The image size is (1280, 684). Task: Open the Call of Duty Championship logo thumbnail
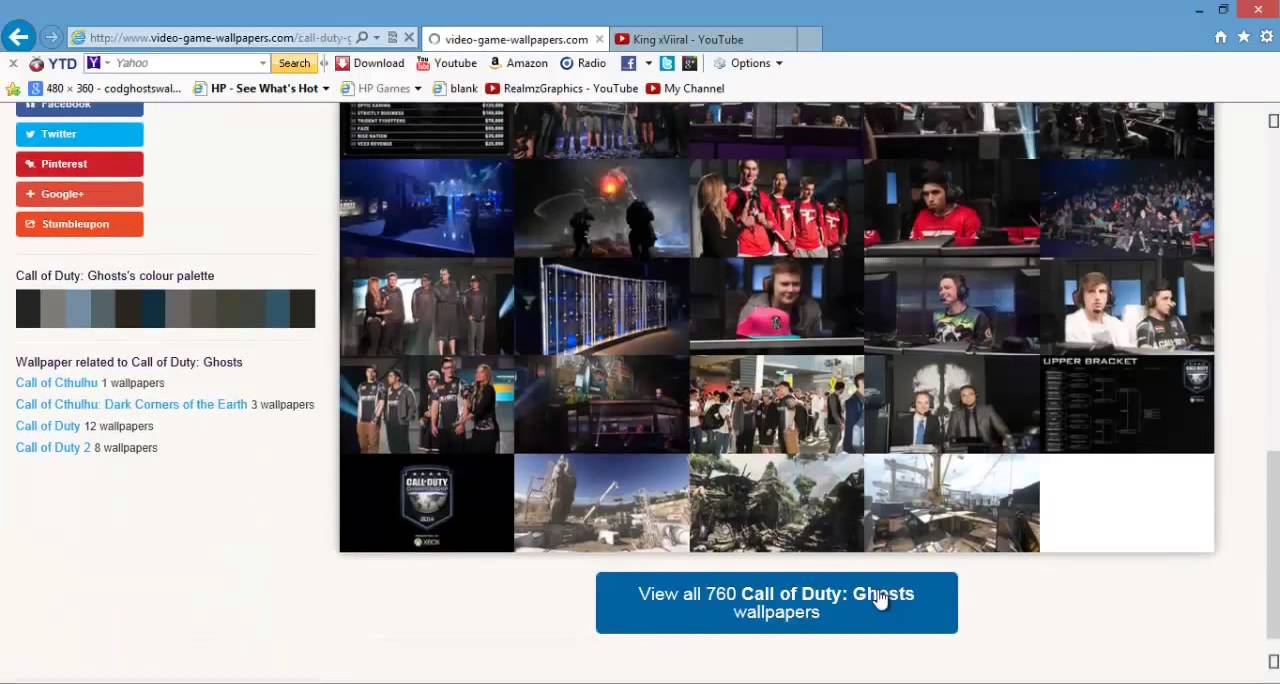(427, 503)
